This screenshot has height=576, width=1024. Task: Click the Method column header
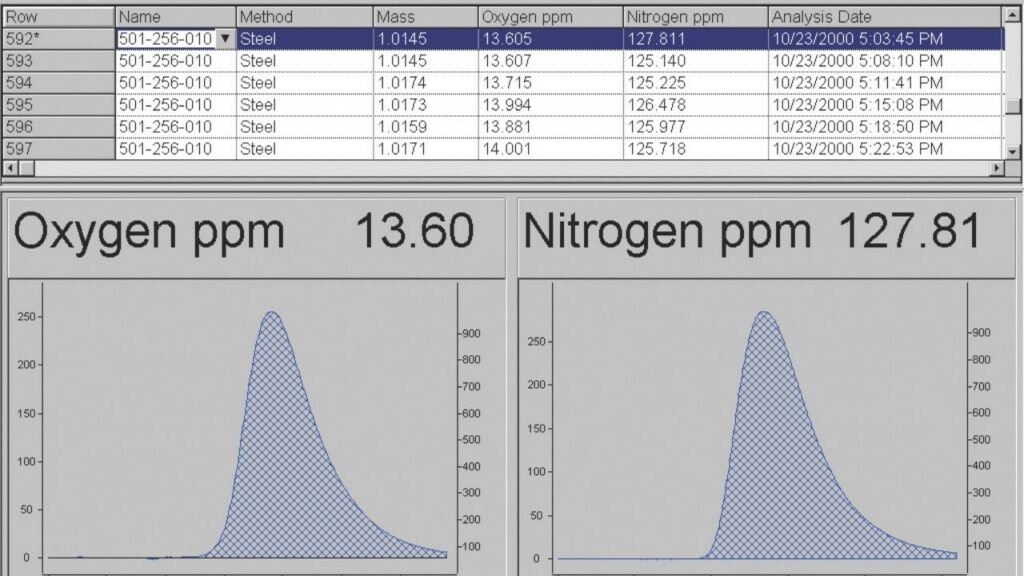304,17
